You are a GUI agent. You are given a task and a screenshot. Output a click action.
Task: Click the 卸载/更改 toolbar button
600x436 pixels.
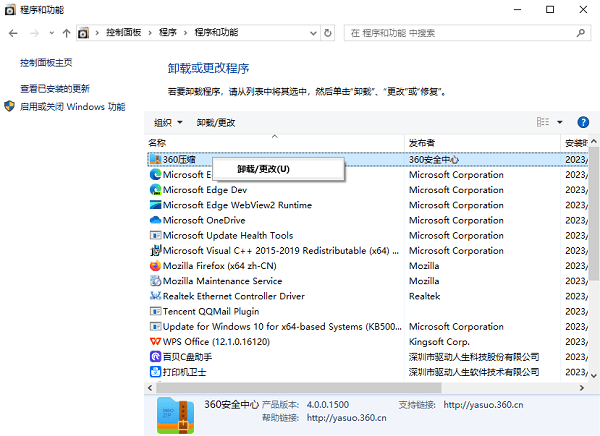[216, 122]
